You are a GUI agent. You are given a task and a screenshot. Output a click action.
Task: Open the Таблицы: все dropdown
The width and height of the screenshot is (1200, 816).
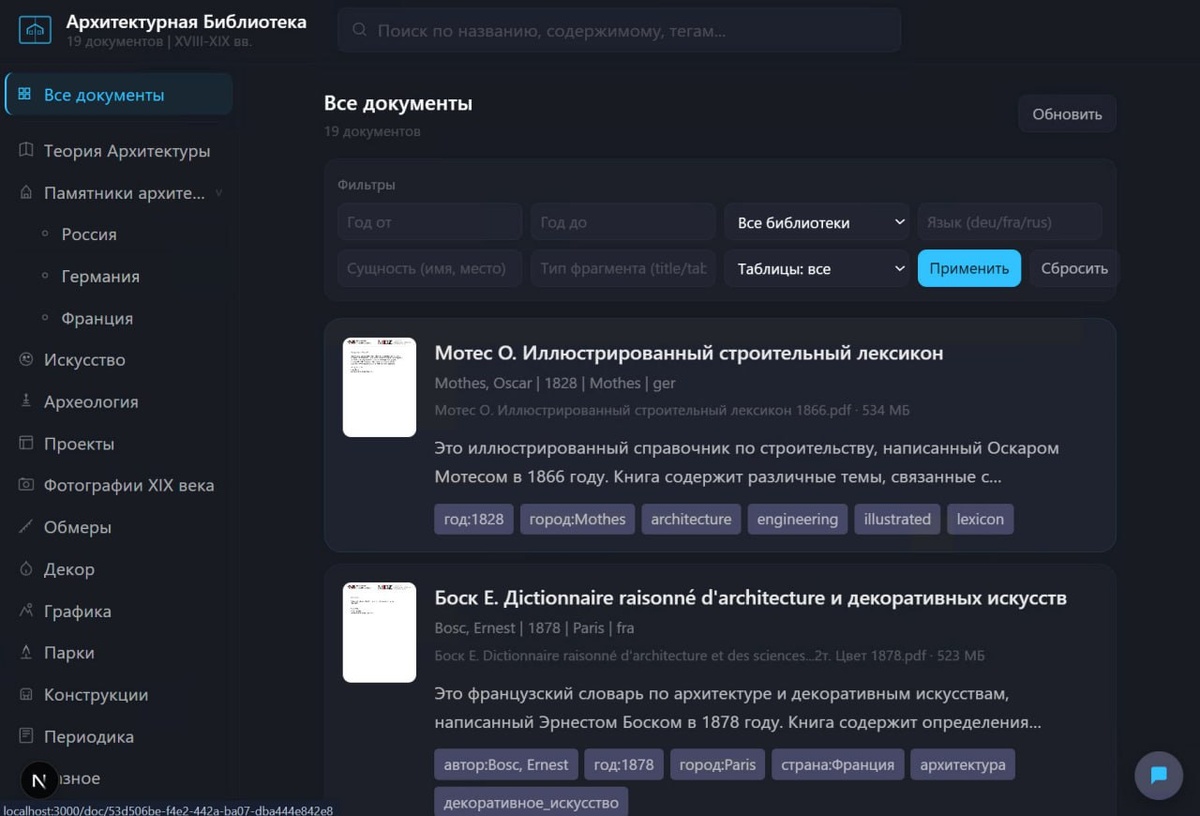[x=817, y=268]
